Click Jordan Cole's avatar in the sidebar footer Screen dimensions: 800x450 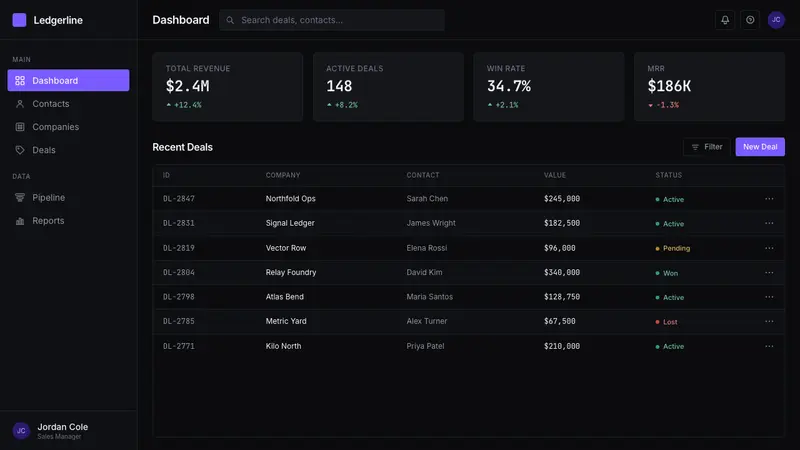click(21, 431)
